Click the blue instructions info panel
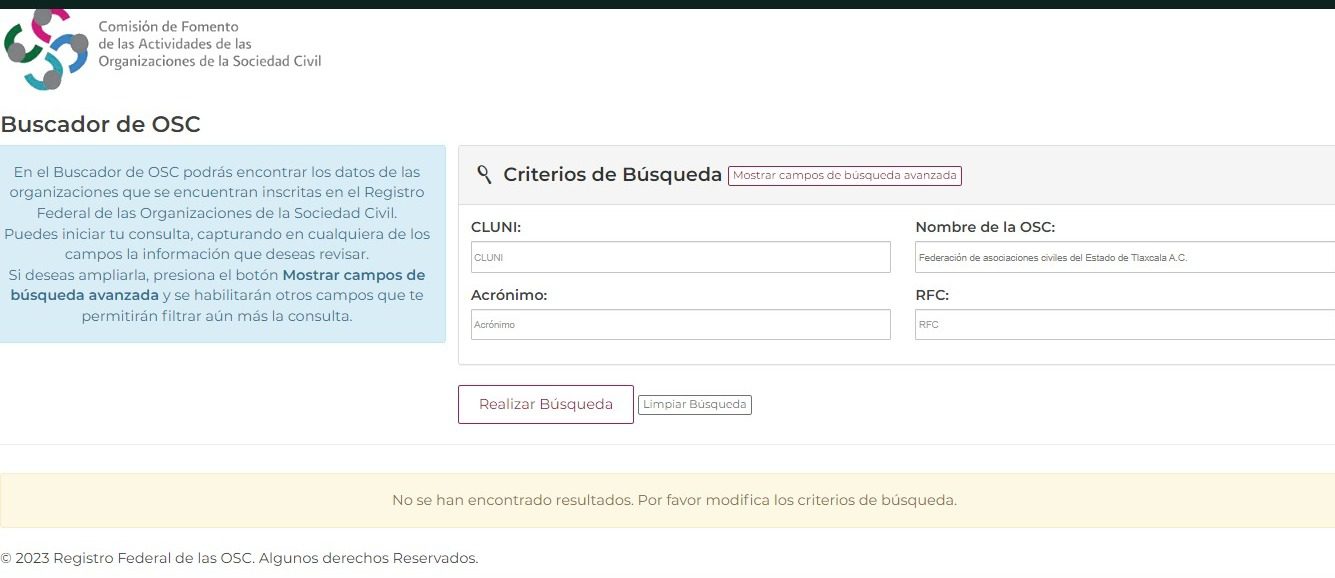Viewport: 1335px width, 578px height. pyautogui.click(x=222, y=243)
